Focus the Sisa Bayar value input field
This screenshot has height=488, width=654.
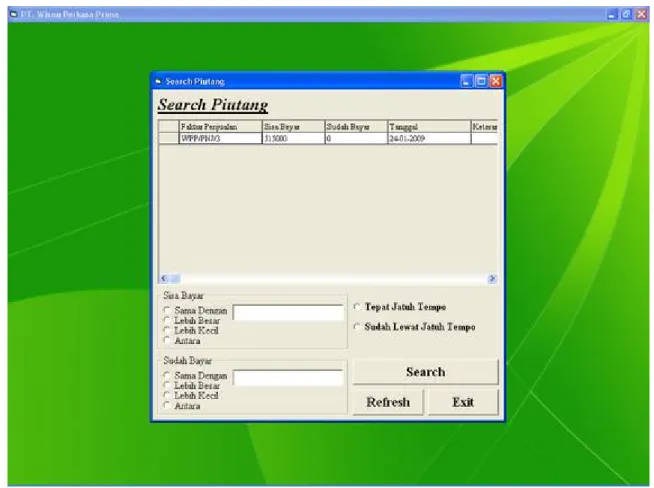tap(288, 312)
